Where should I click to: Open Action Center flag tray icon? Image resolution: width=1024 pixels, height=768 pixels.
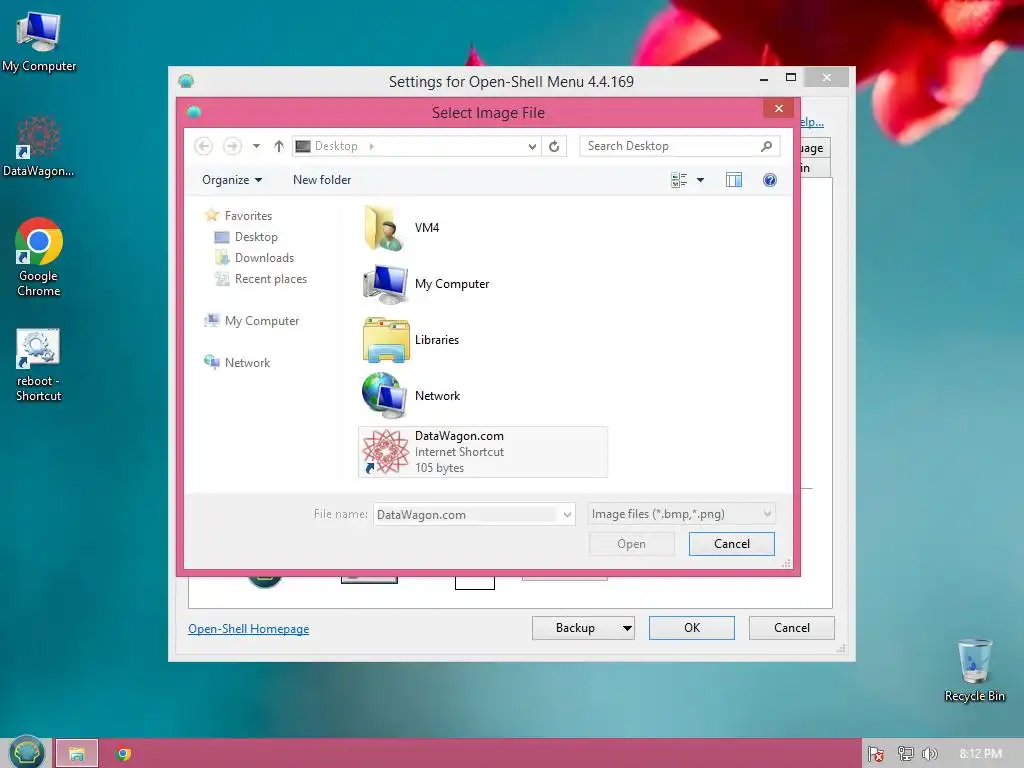coord(876,754)
